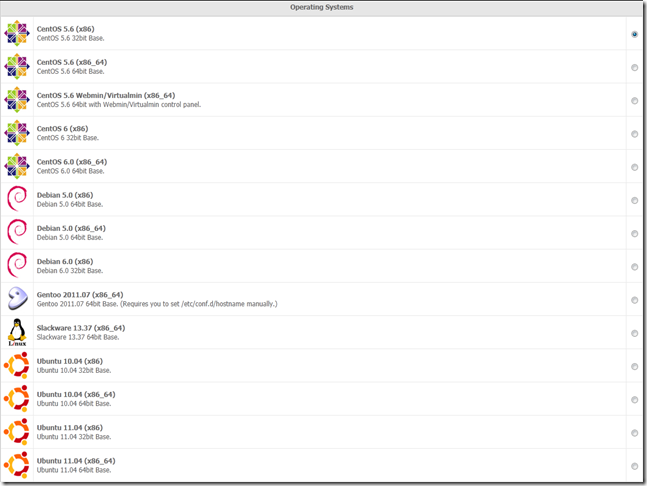
Task: Click the CentOS logo beside CentOS 6.0 (x86_64)
Action: (17, 166)
